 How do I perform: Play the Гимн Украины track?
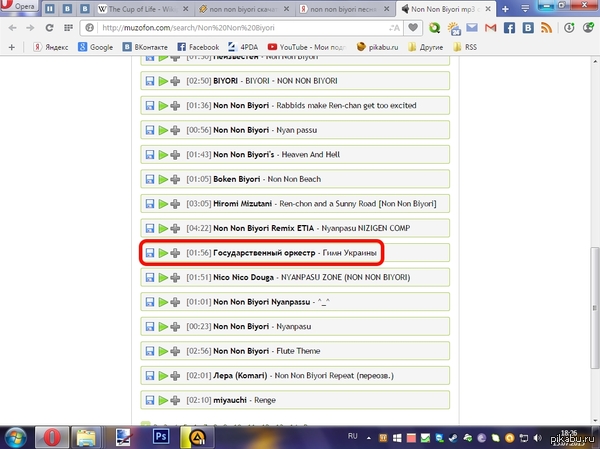click(163, 252)
